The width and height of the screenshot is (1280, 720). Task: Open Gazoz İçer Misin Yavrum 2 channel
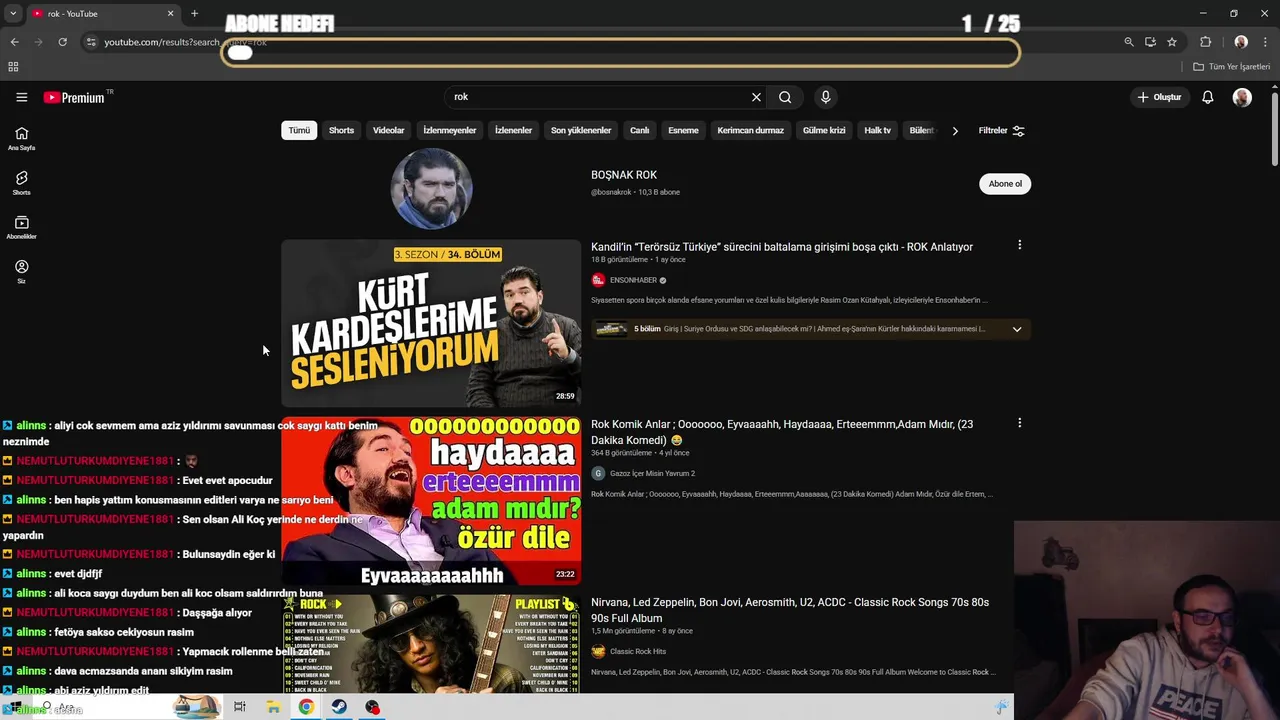point(652,473)
